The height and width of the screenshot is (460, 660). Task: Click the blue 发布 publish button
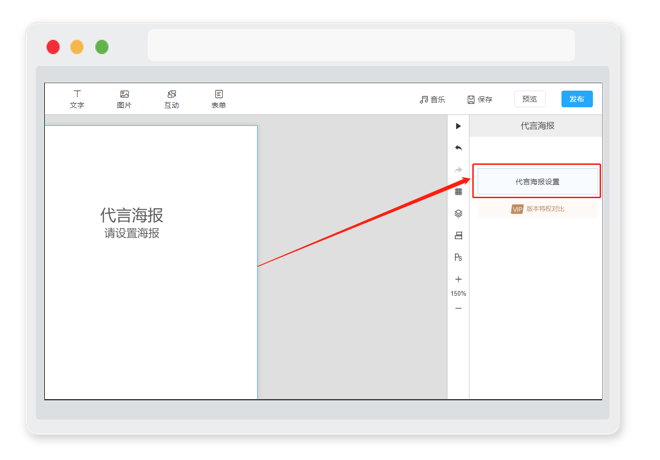click(577, 99)
